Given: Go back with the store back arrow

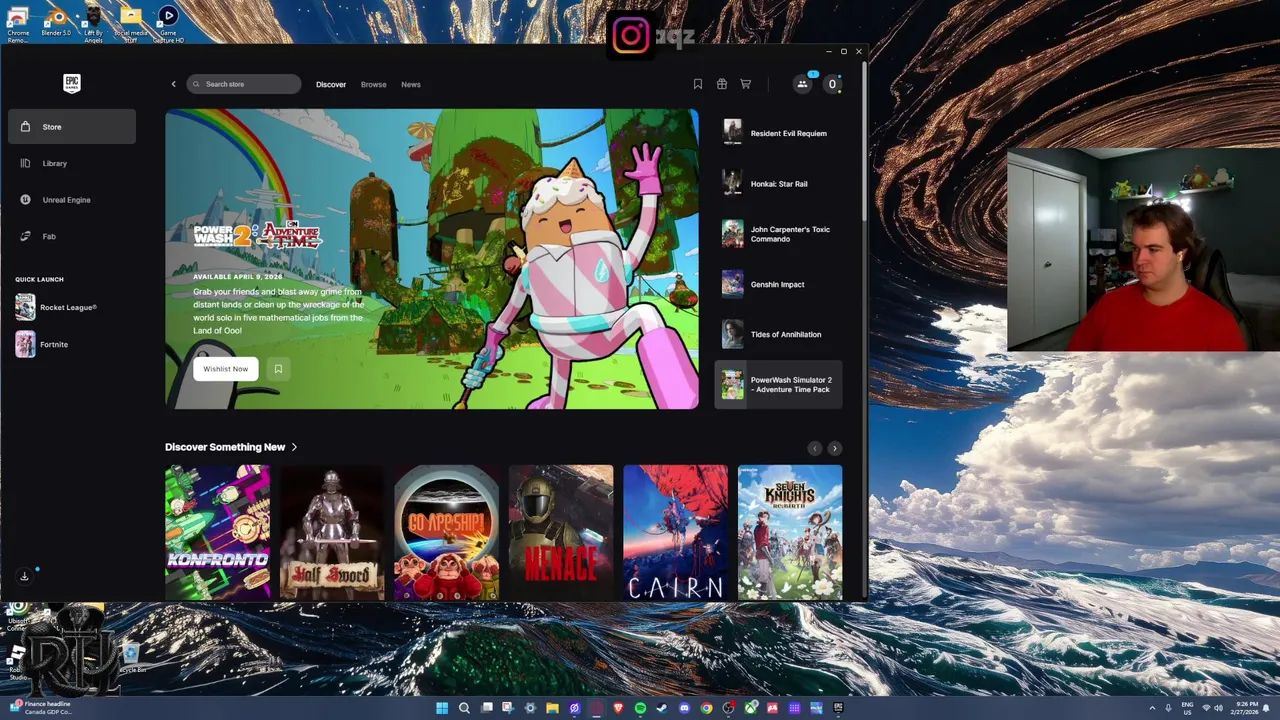Looking at the screenshot, I should tap(173, 84).
